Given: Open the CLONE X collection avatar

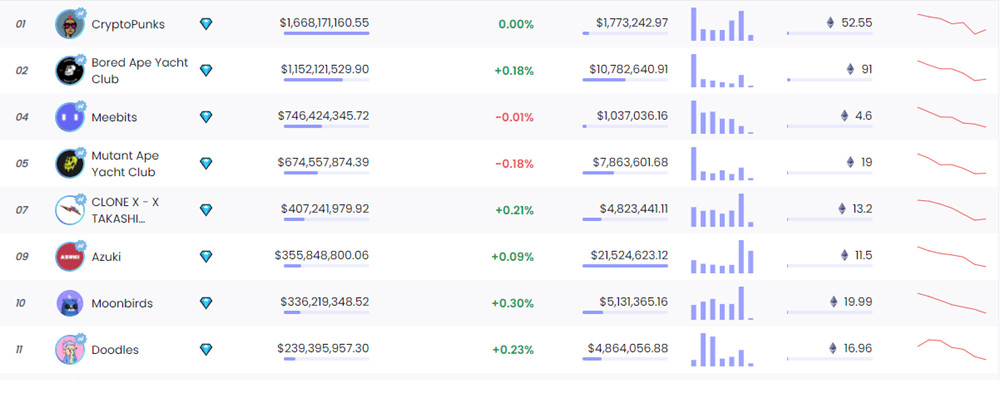Looking at the screenshot, I should tap(70, 210).
